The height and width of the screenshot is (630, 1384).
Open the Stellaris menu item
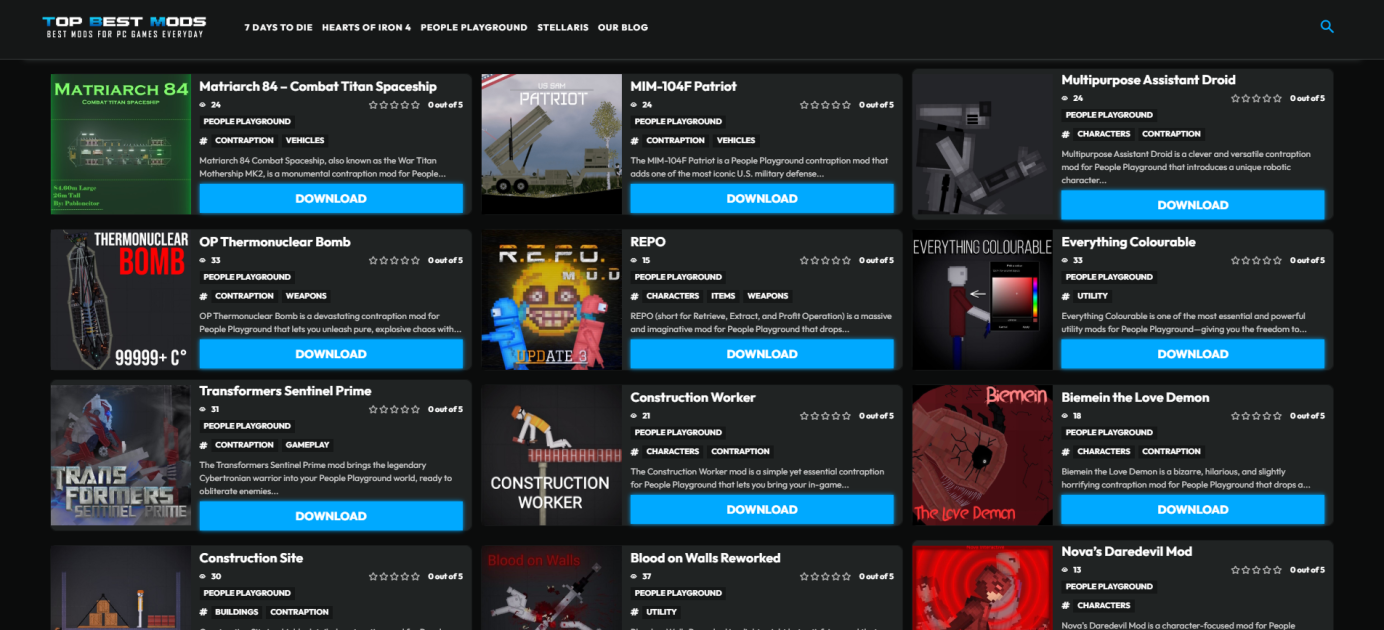(562, 28)
